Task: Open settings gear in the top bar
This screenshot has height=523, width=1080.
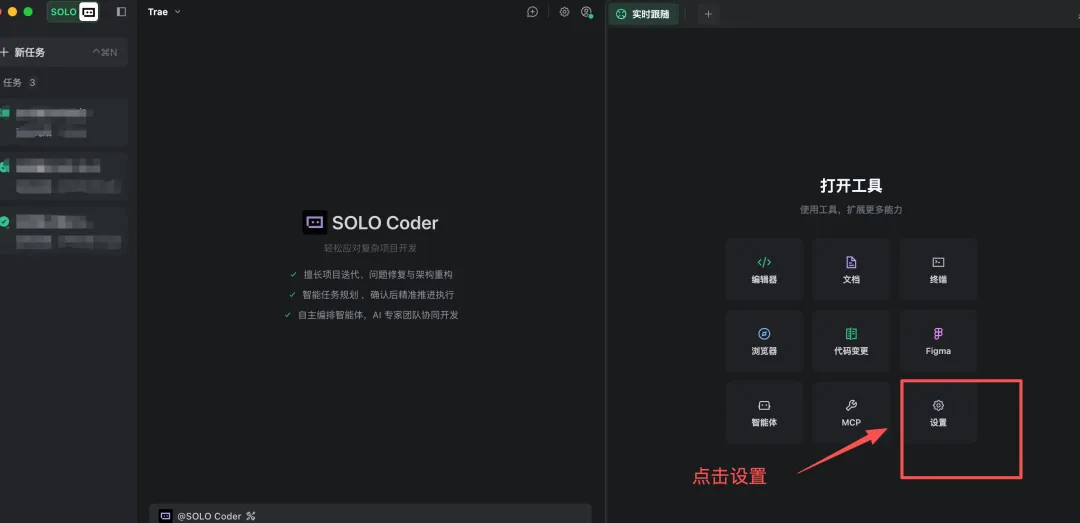Action: 564,12
